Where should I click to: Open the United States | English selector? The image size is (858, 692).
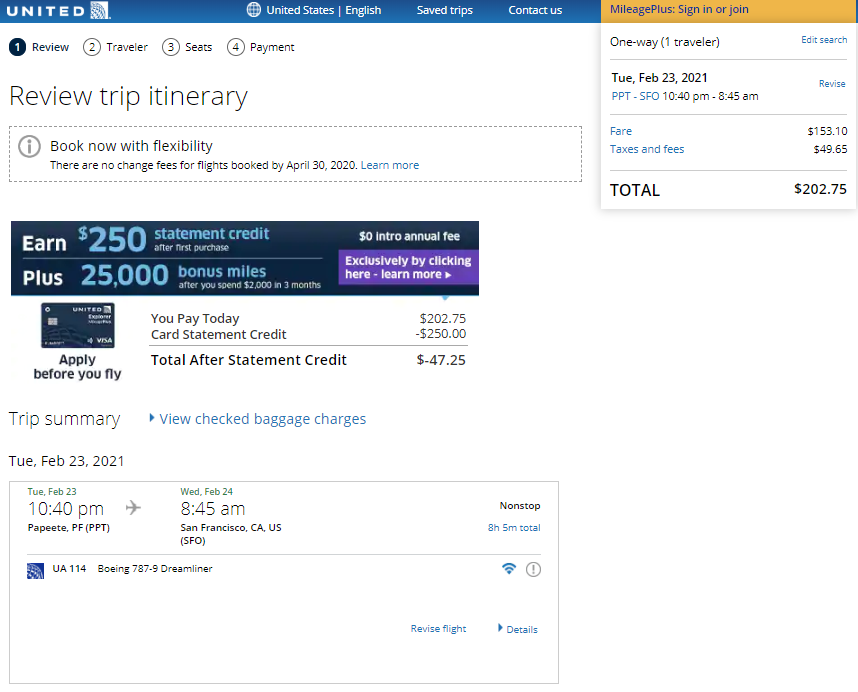pyautogui.click(x=323, y=10)
